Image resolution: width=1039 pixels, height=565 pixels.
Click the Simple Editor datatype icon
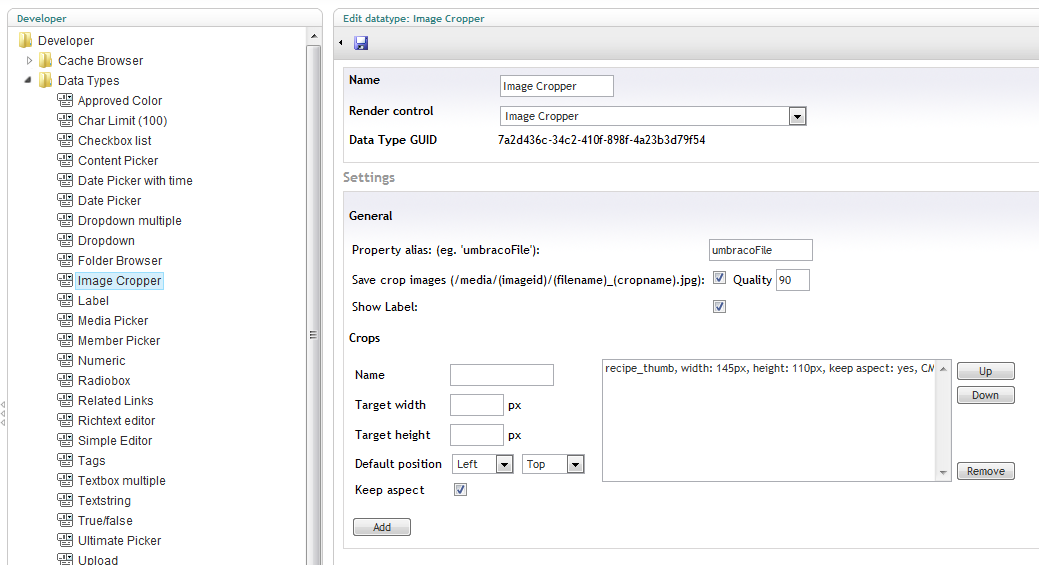coord(65,440)
